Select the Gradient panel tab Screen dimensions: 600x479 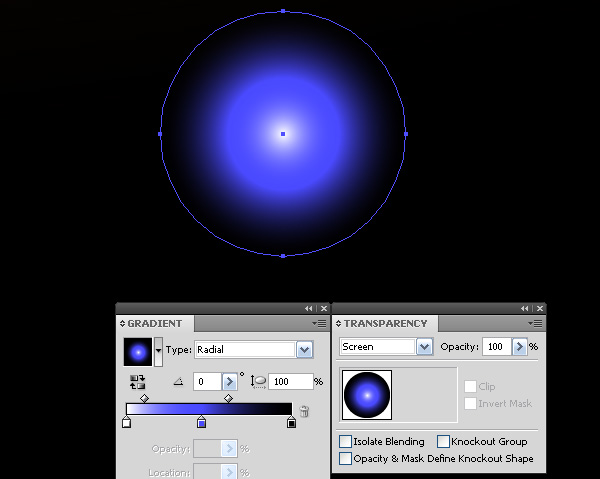click(155, 324)
